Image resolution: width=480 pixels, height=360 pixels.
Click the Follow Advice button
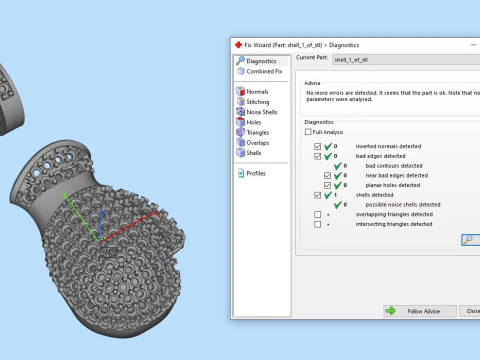tap(420, 311)
